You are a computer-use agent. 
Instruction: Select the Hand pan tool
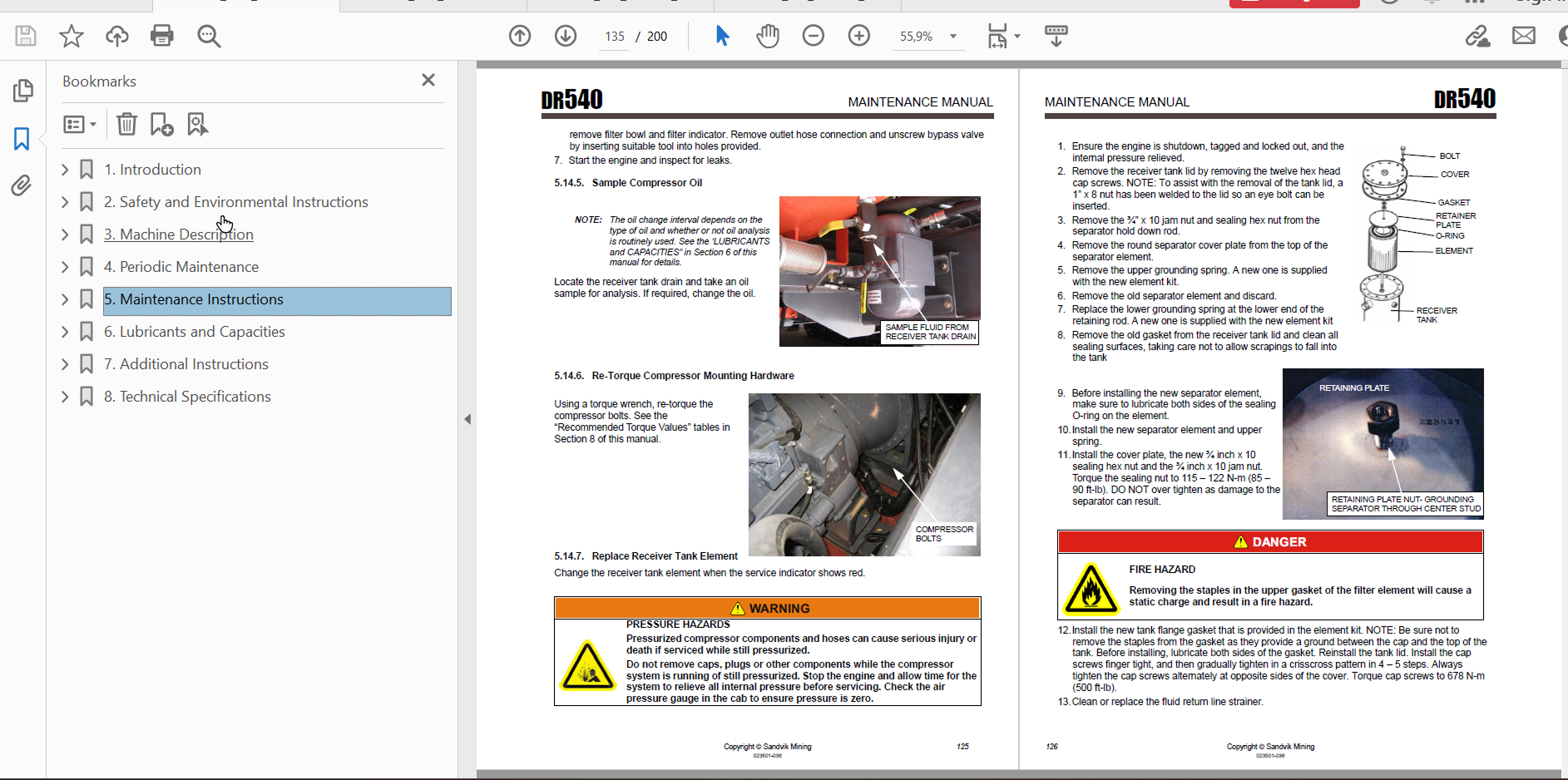(x=768, y=36)
